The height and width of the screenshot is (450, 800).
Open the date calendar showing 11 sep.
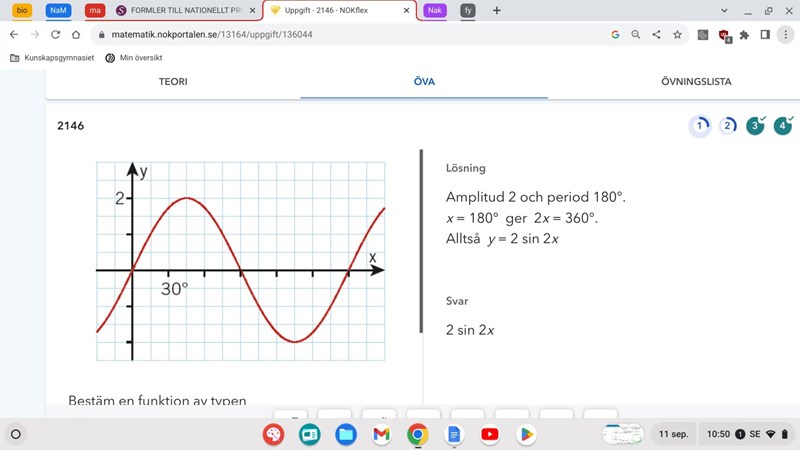click(672, 434)
